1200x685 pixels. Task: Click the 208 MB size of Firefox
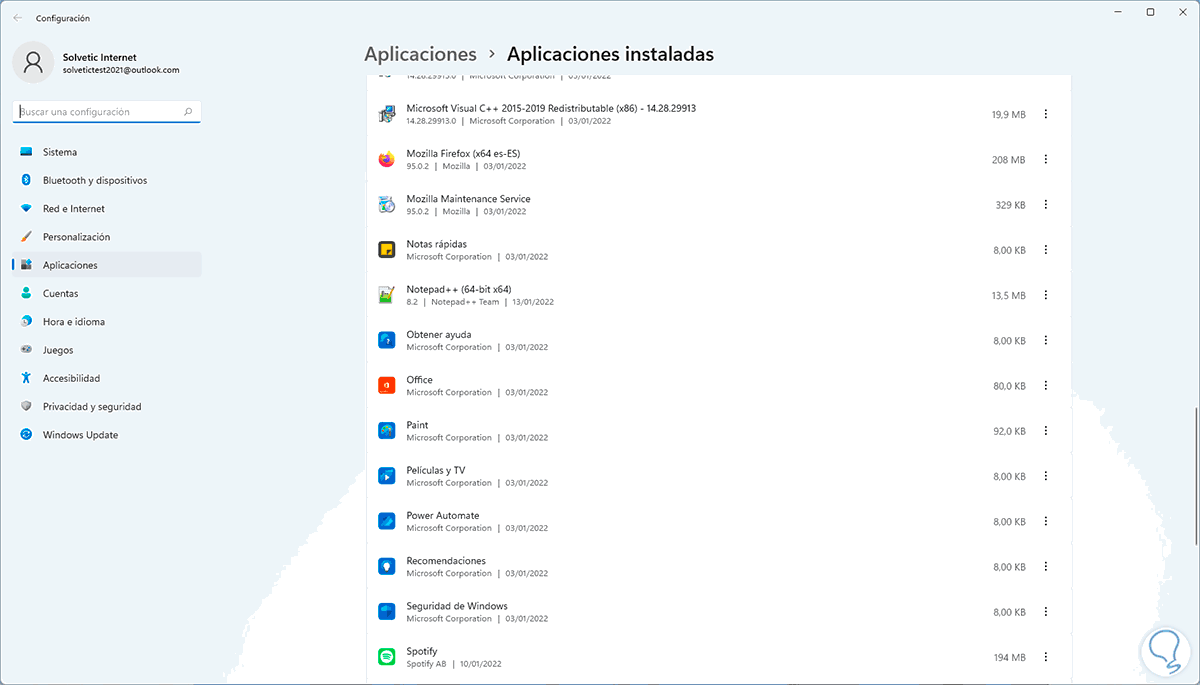[1008, 160]
